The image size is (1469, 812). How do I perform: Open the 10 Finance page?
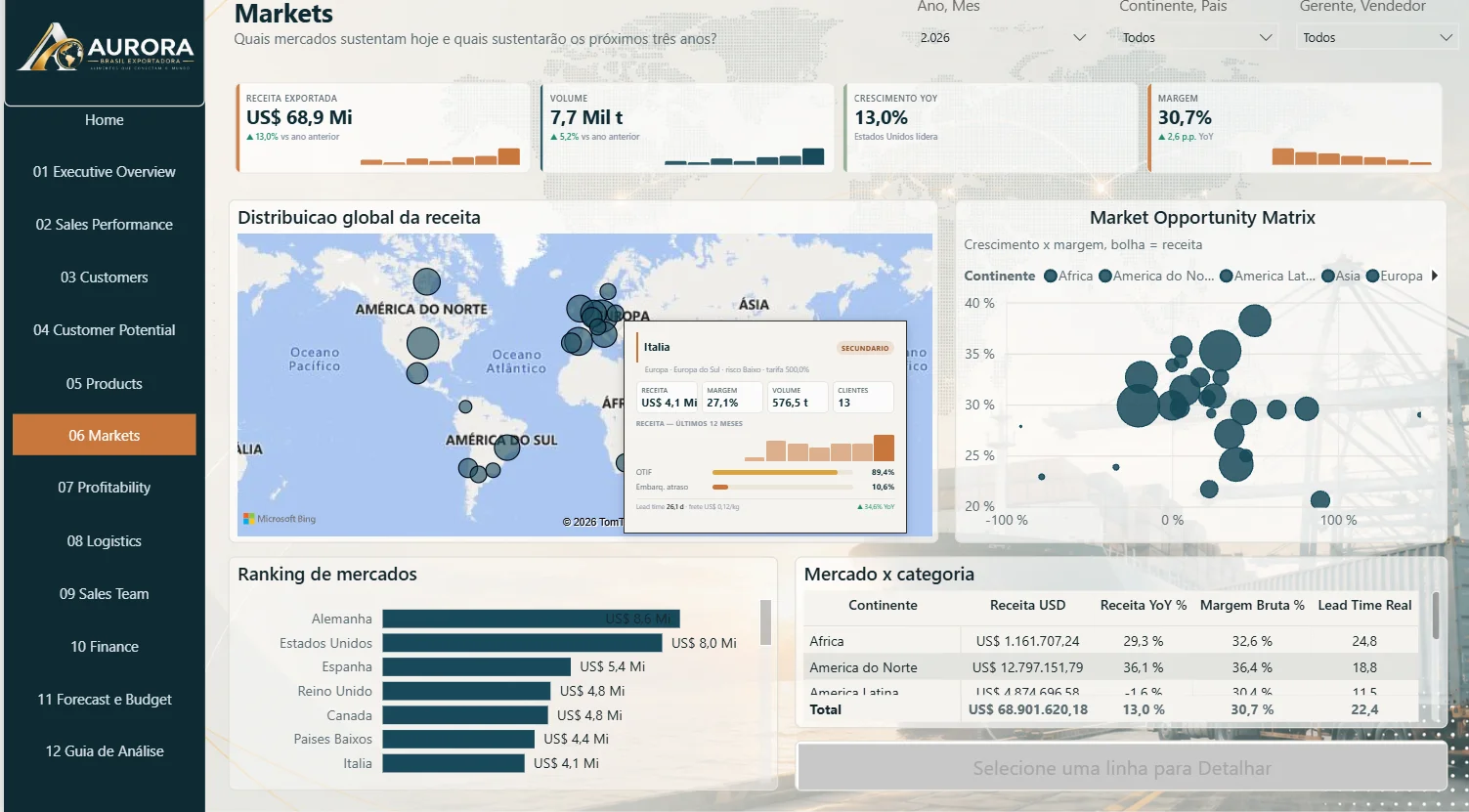point(105,647)
